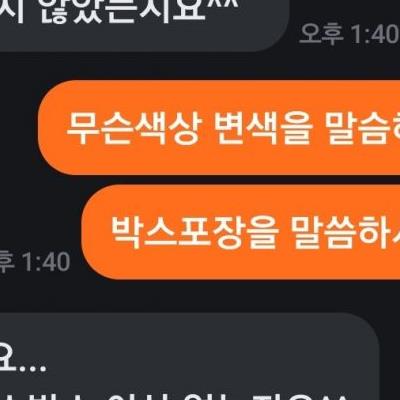
Task: Tap the ^^ emoticon in top gray message
Action: click(224, 5)
